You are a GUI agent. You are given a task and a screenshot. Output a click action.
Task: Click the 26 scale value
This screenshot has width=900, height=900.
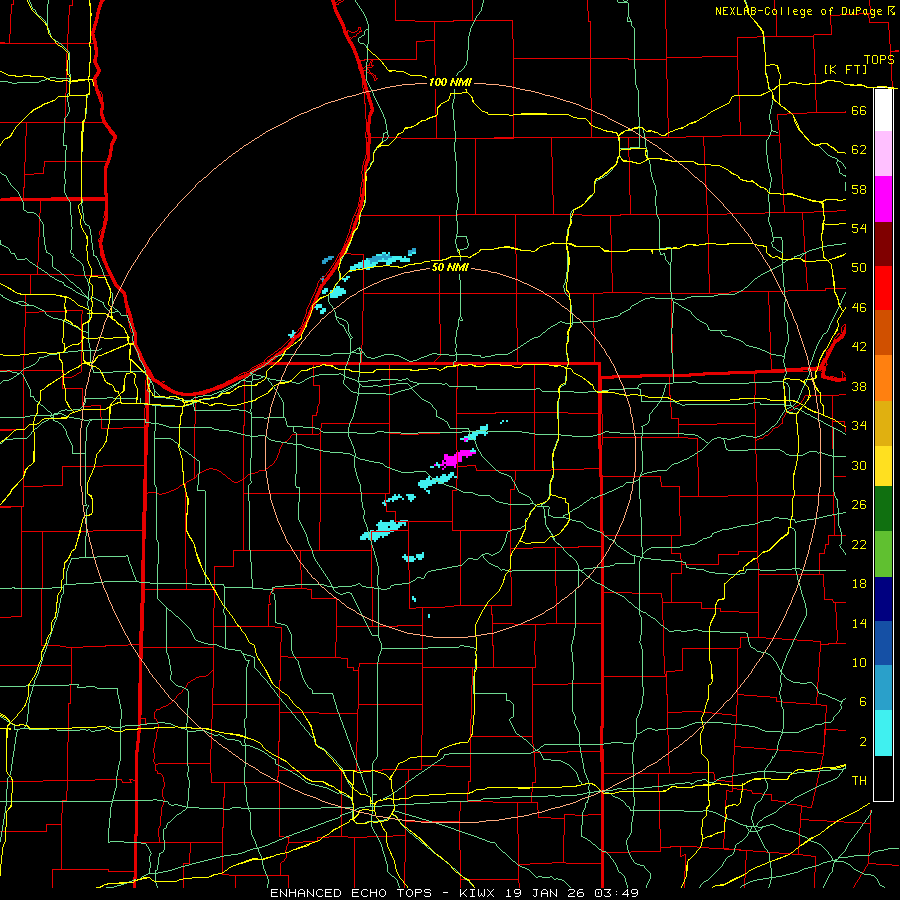click(859, 505)
